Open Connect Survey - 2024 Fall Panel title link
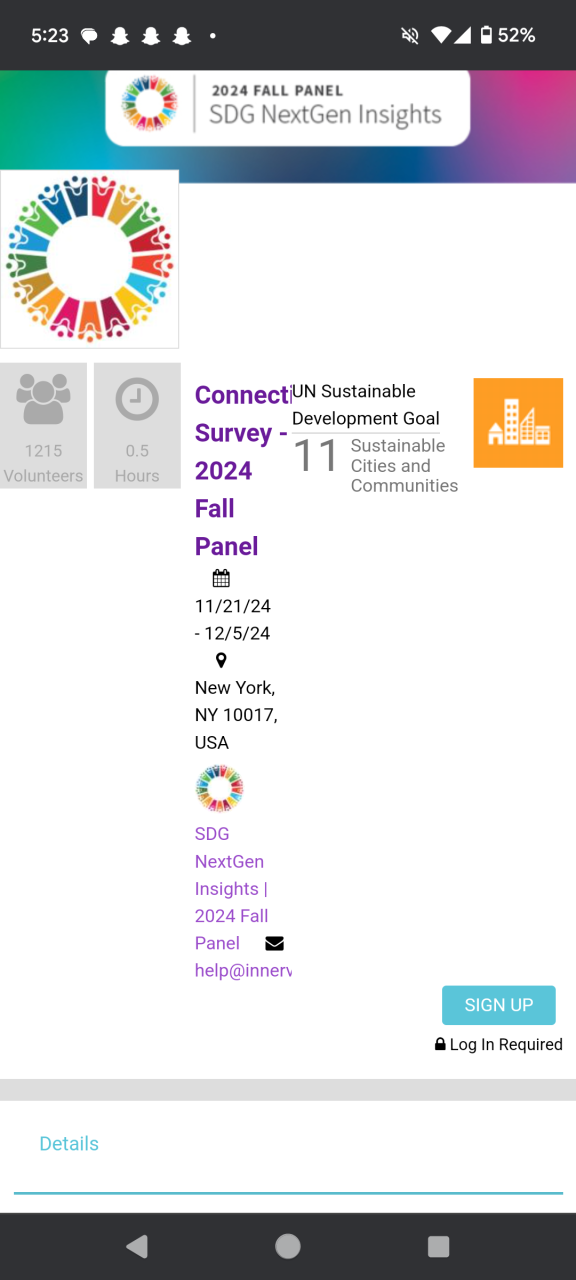This screenshot has width=576, height=1280. click(241, 470)
